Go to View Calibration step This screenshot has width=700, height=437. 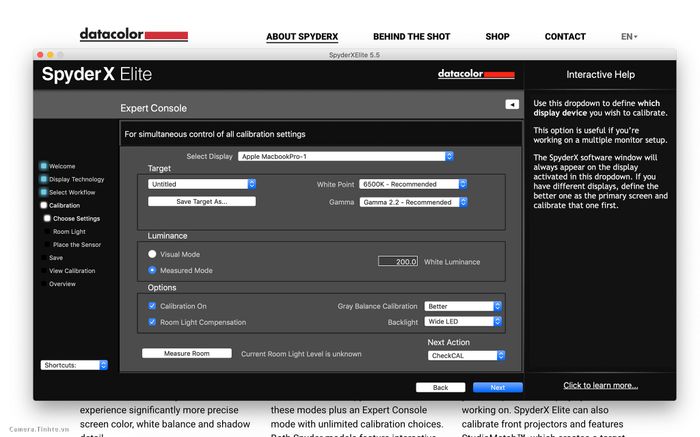72,271
